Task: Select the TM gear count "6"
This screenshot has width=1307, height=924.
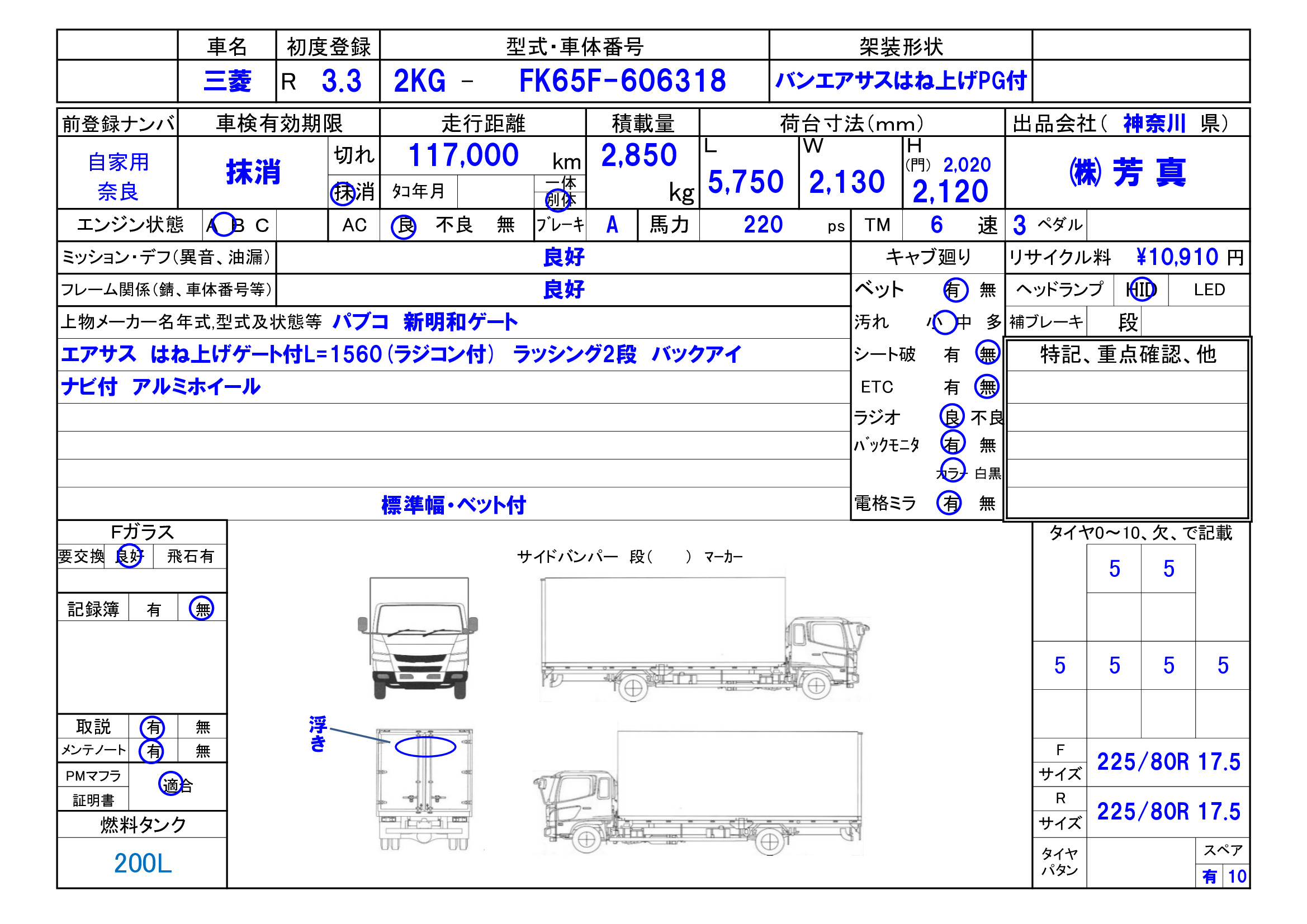Action: (x=936, y=225)
